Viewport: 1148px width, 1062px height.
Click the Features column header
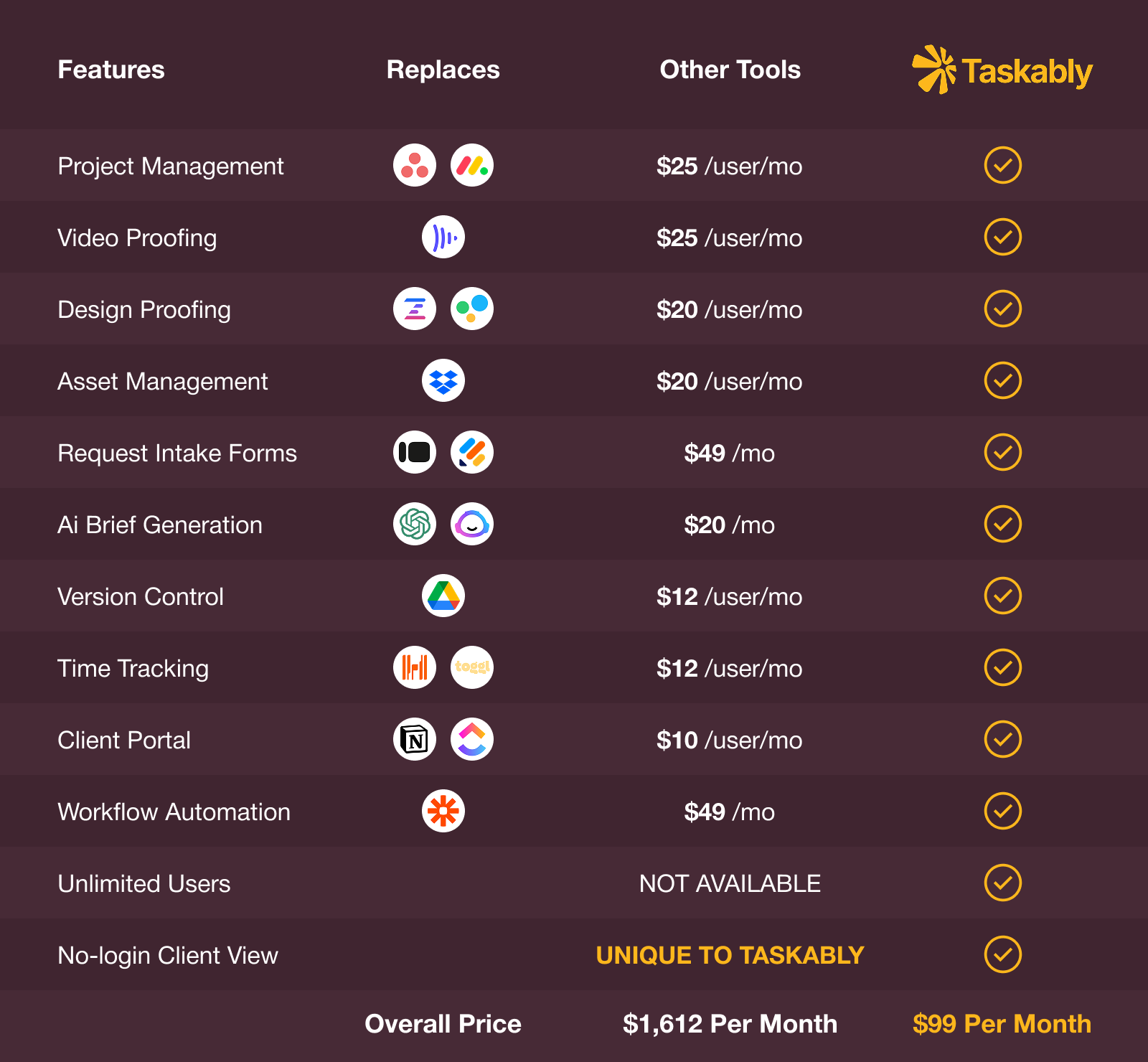(111, 70)
